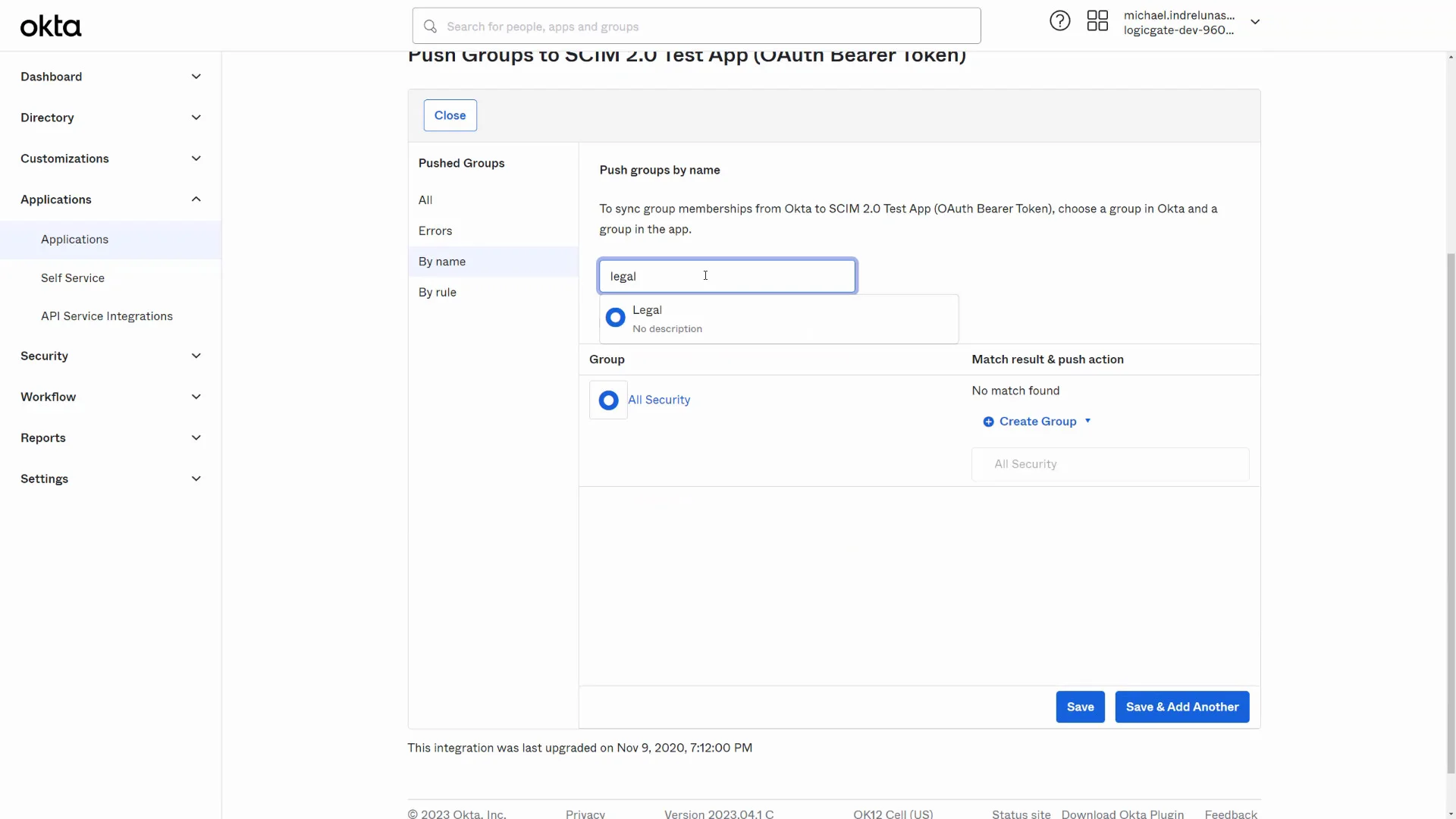Click the All Security group icon

click(608, 400)
